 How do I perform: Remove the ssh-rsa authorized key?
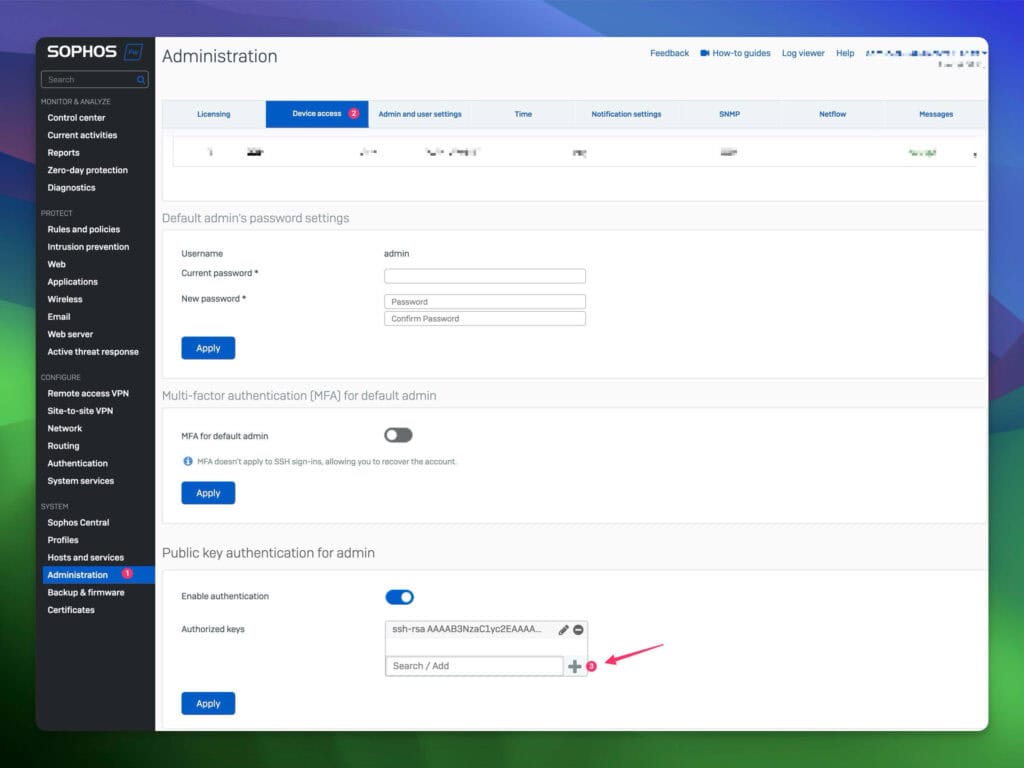click(578, 629)
